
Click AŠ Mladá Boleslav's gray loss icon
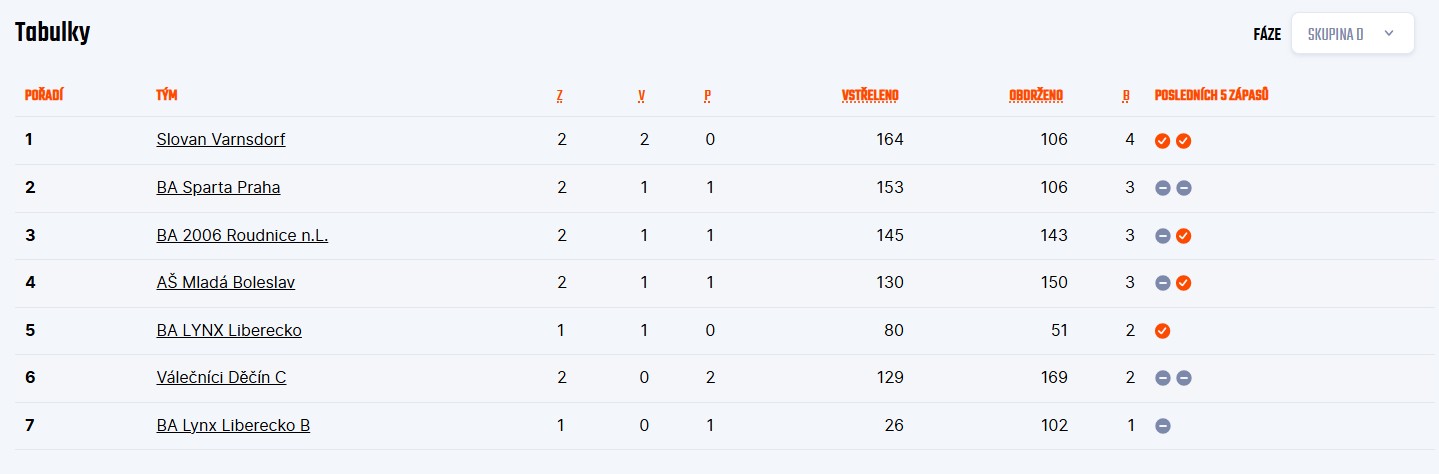pyautogui.click(x=1163, y=283)
